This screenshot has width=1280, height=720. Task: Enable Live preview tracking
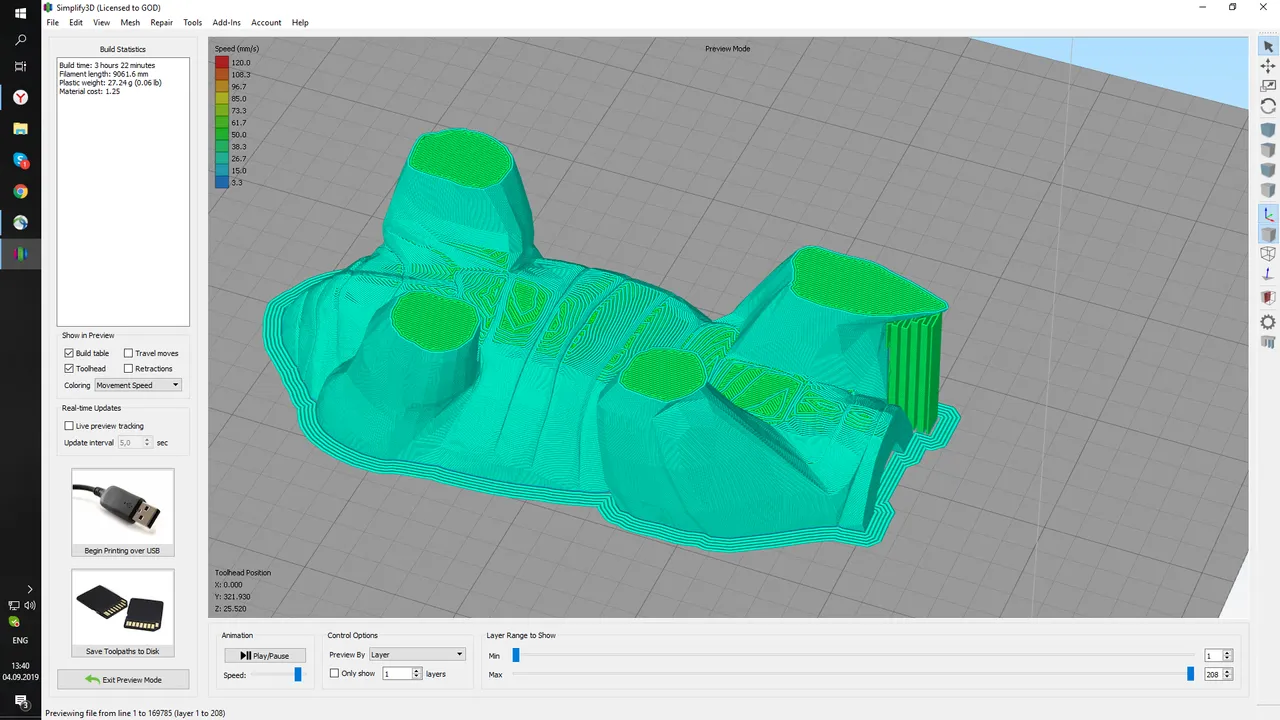coord(69,426)
